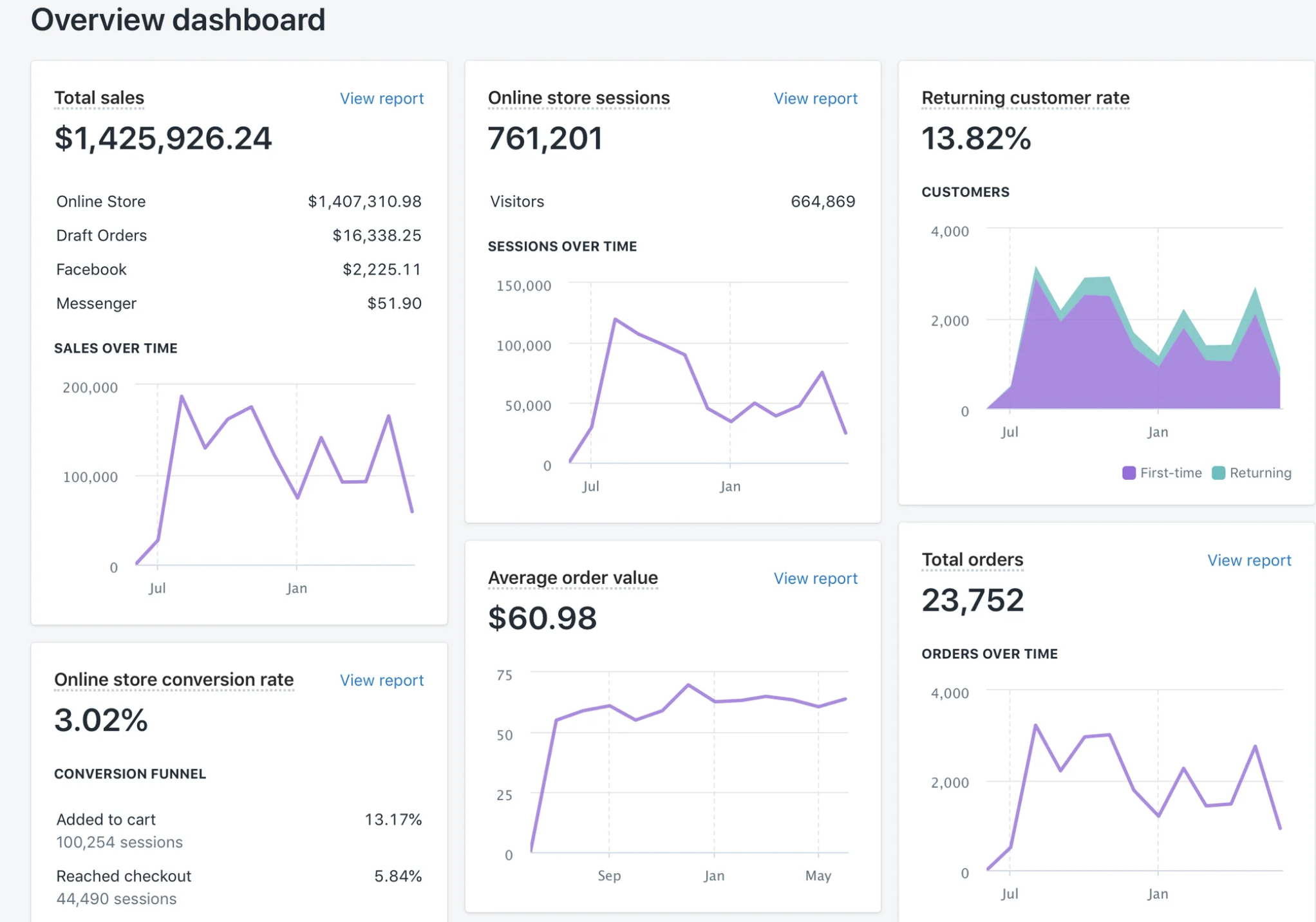Viewport: 1316px width, 922px height.
Task: Click the Total sales card title
Action: [x=99, y=98]
